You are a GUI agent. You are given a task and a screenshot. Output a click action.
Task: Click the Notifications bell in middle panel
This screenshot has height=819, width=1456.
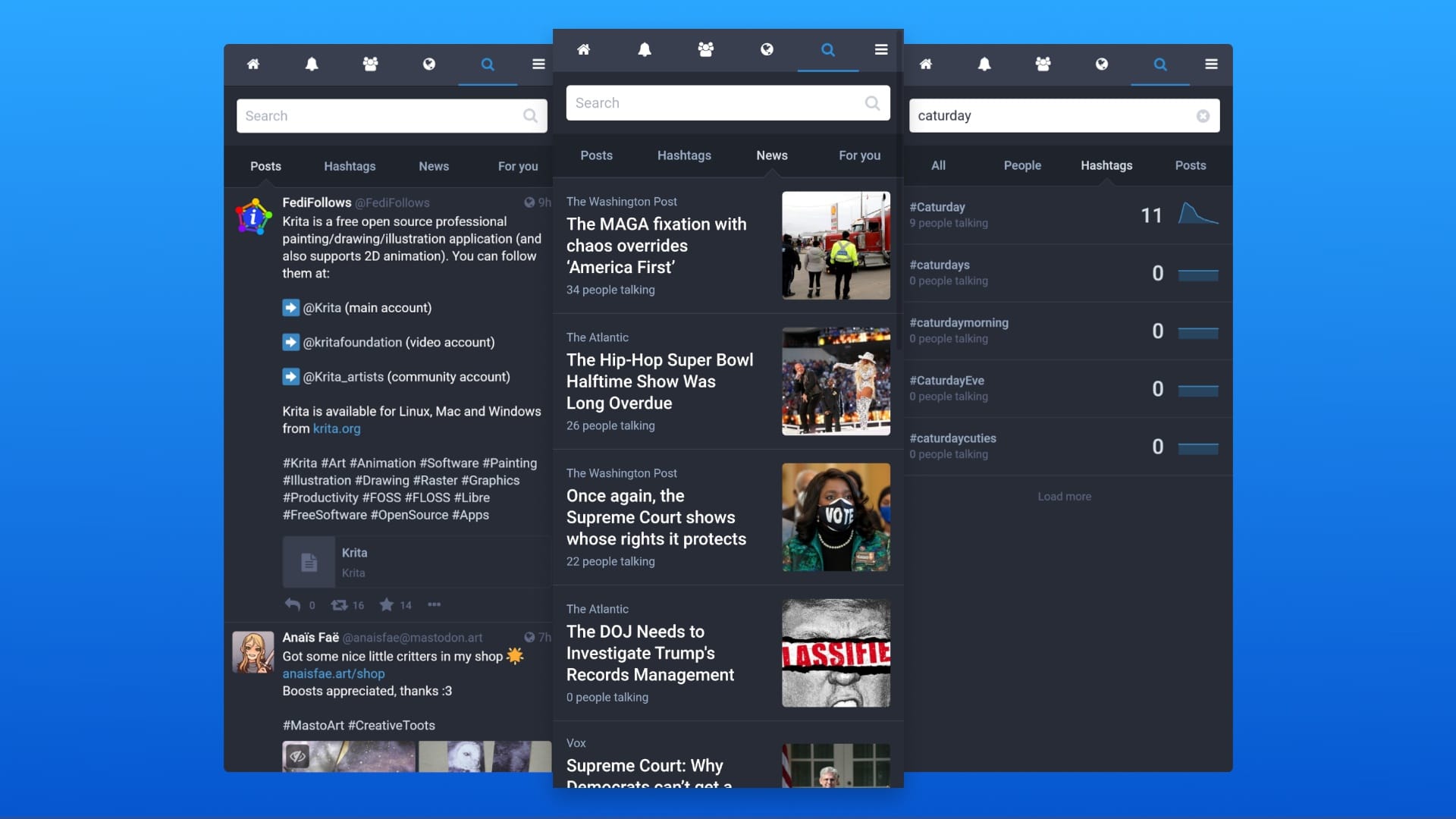[x=644, y=50]
